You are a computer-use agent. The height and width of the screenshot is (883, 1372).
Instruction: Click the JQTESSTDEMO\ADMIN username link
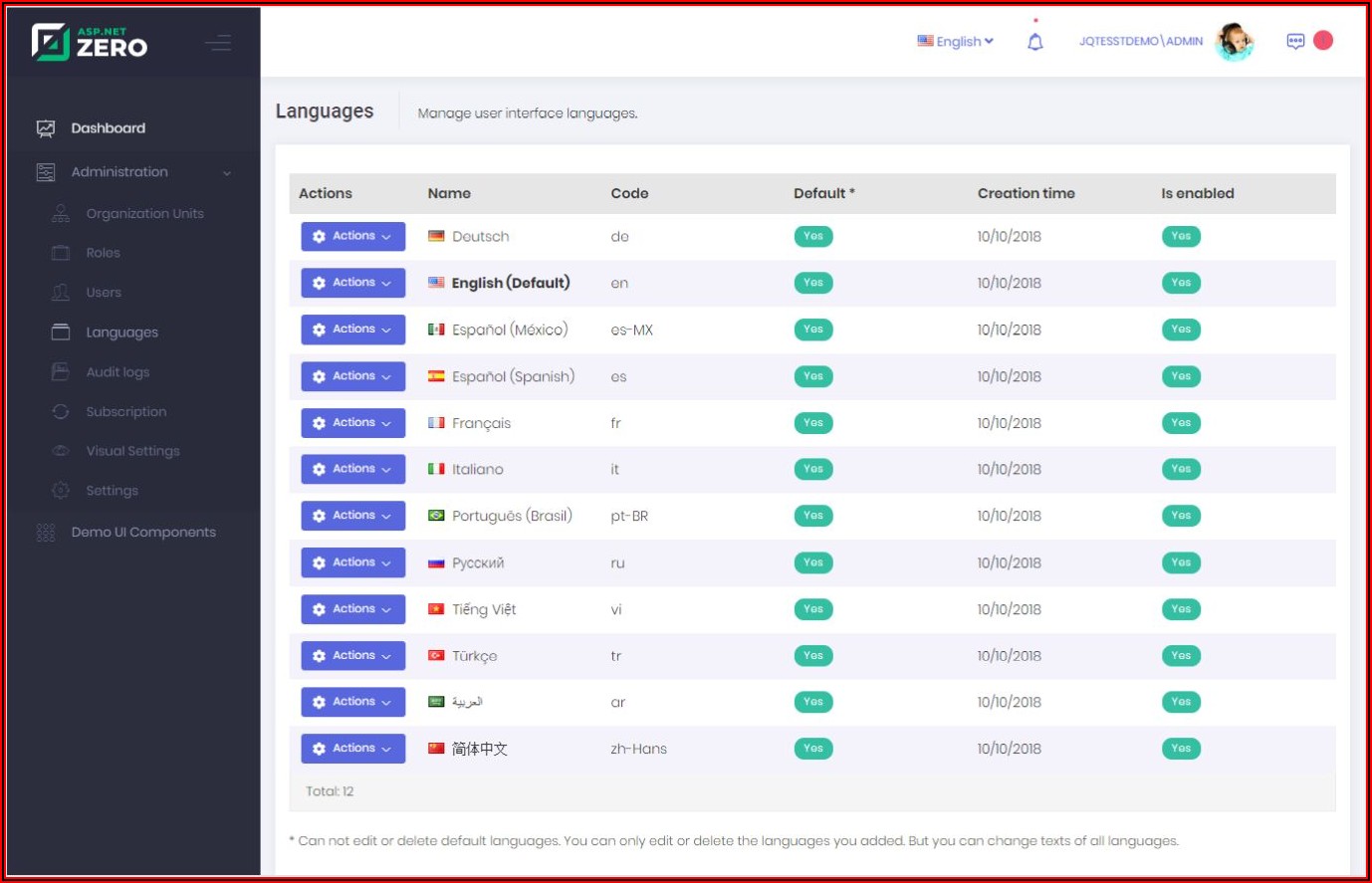point(1140,42)
